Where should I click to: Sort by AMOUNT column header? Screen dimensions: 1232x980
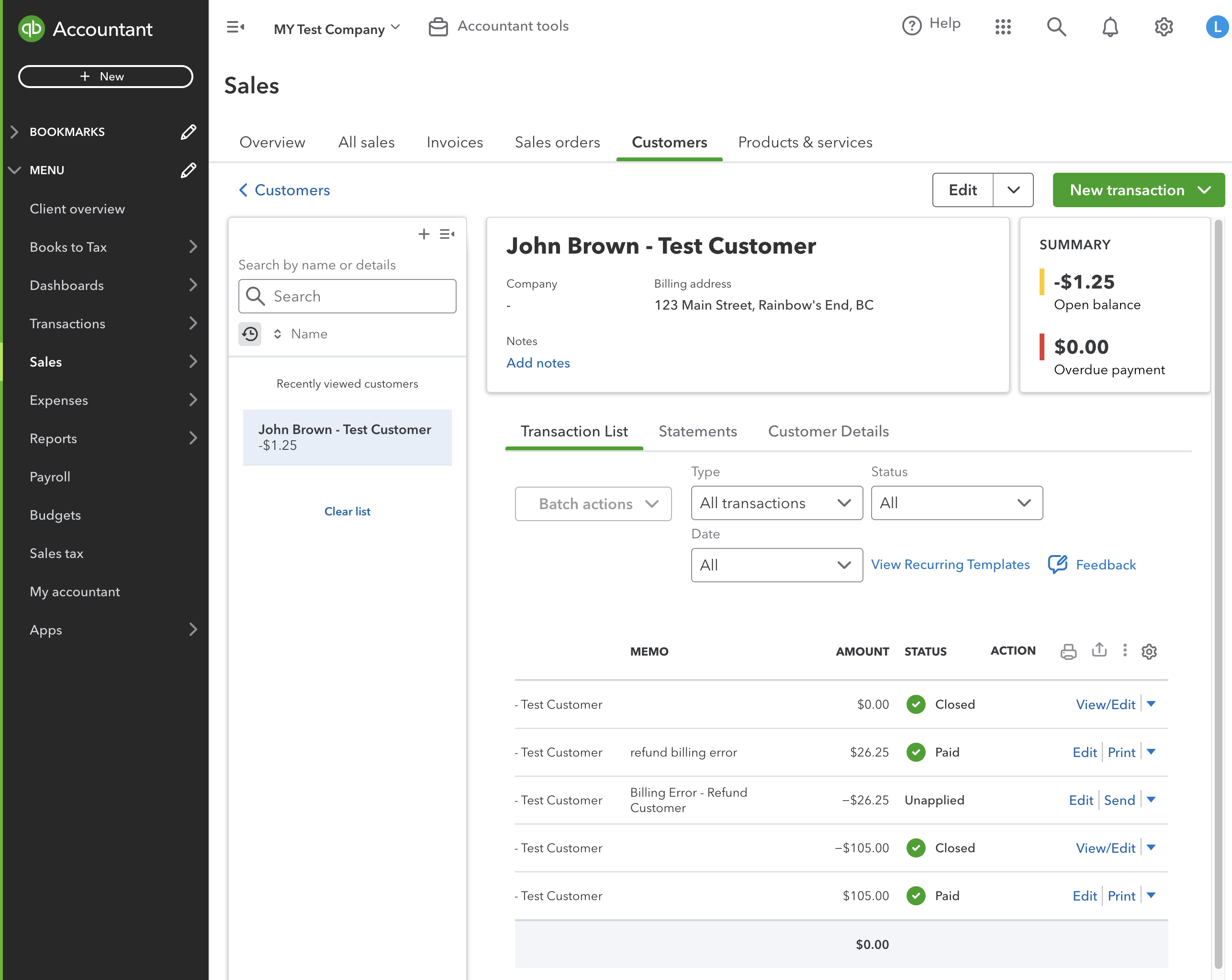[x=862, y=651]
